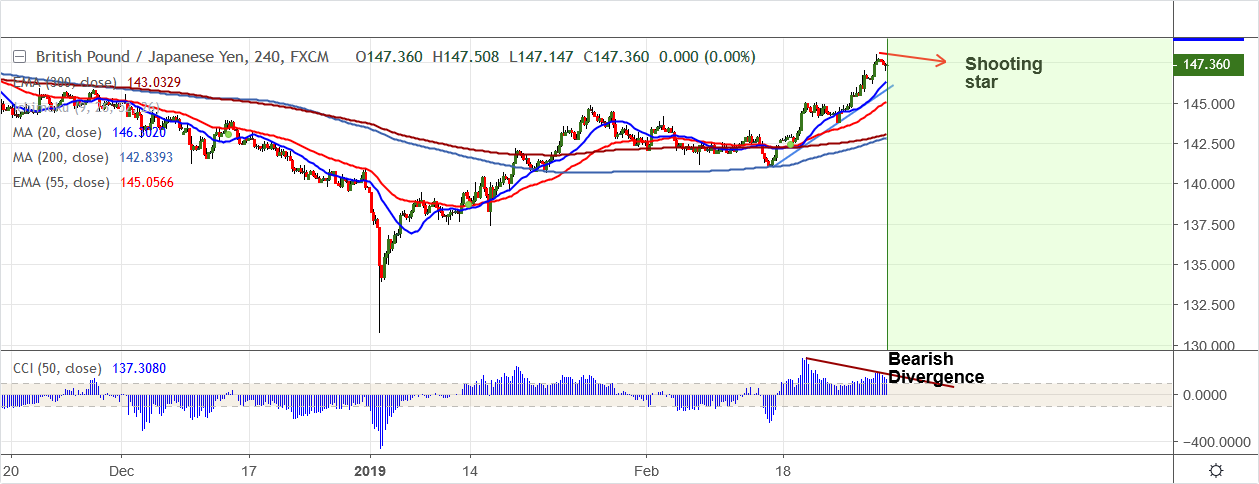Select the CCI (50, close) legend entry
Screen dimensions: 1259x484
click(57, 369)
